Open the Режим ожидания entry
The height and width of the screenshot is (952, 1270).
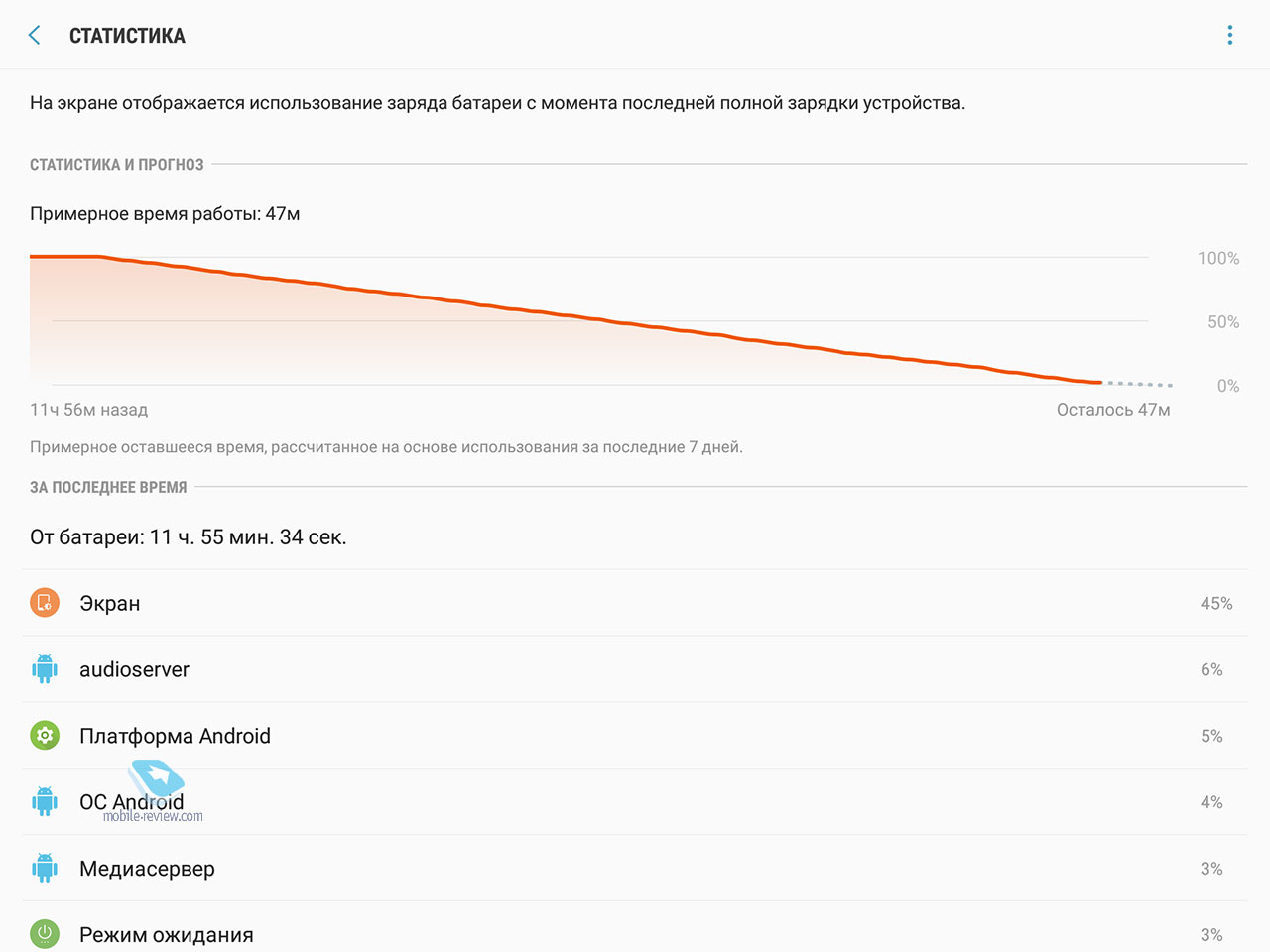(635, 928)
